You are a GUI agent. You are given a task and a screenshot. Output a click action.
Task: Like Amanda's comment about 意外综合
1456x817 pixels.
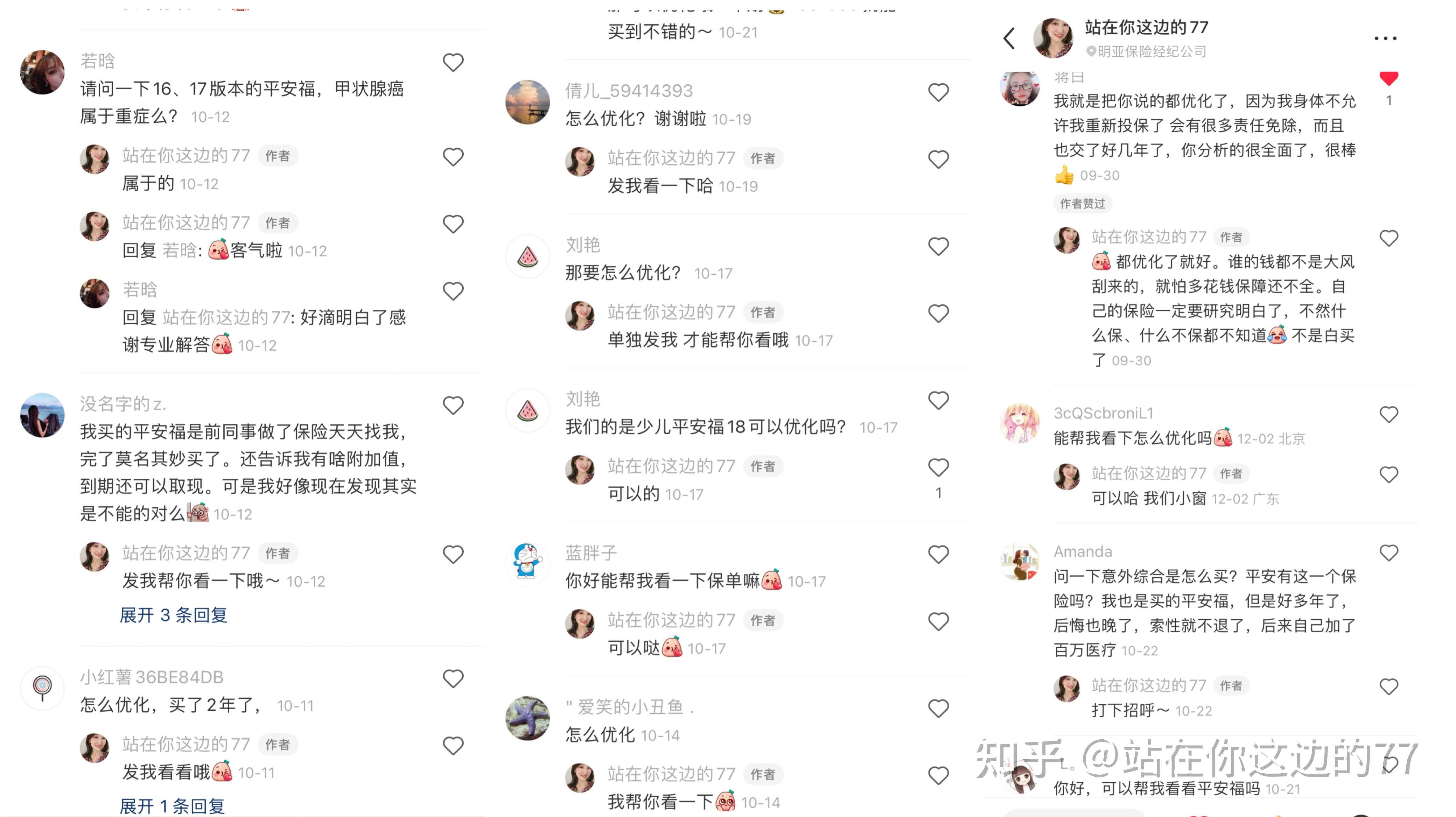click(1389, 552)
